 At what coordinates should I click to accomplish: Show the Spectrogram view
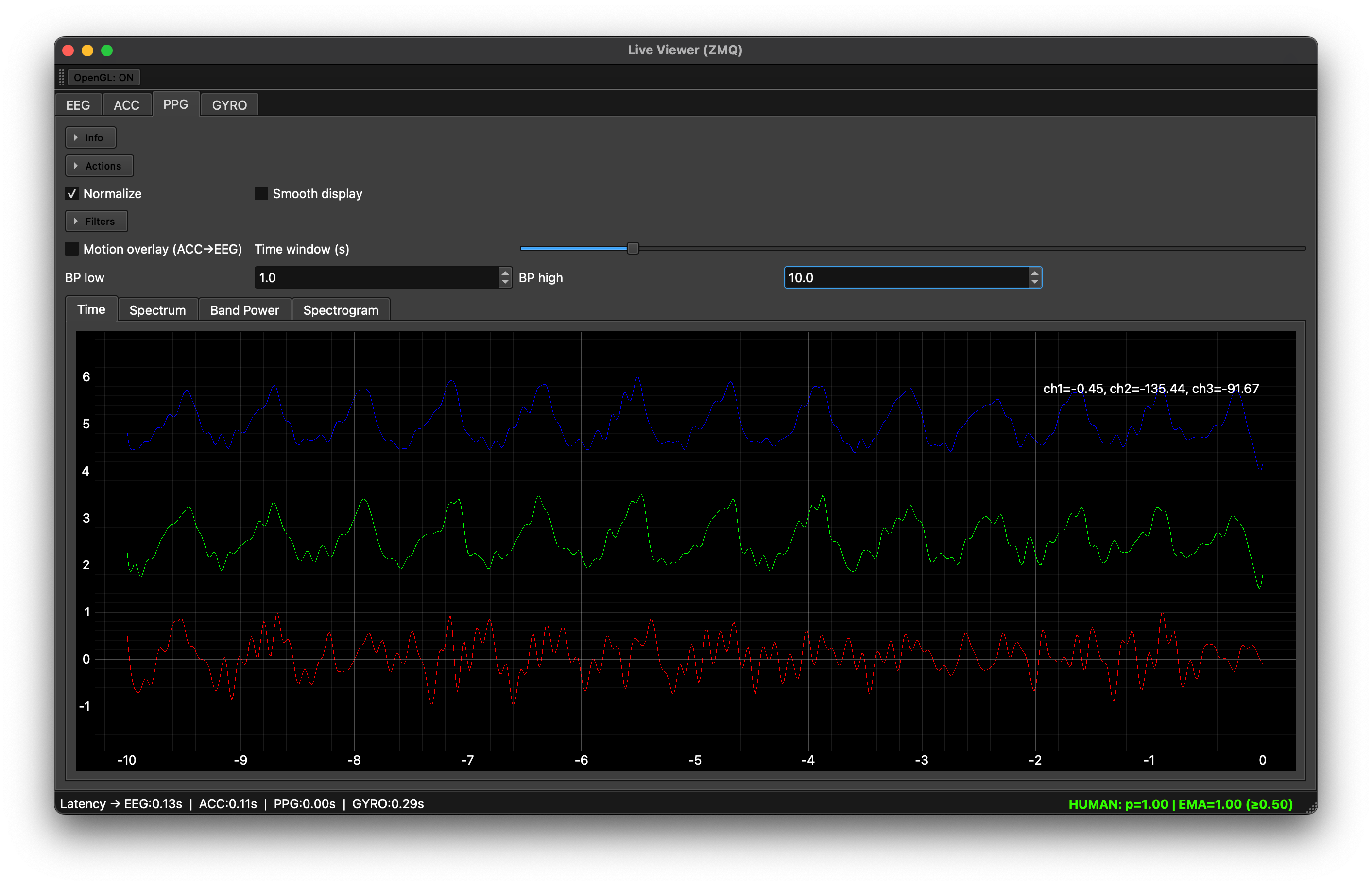point(341,309)
